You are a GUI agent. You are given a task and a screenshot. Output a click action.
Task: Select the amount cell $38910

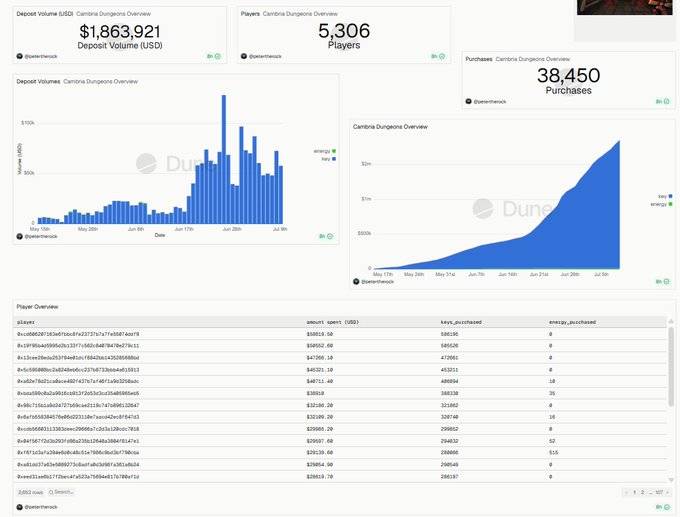coord(315,393)
